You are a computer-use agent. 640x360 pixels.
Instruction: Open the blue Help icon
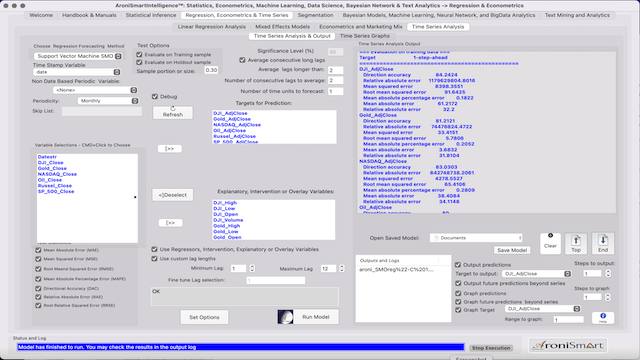[x=603, y=318]
